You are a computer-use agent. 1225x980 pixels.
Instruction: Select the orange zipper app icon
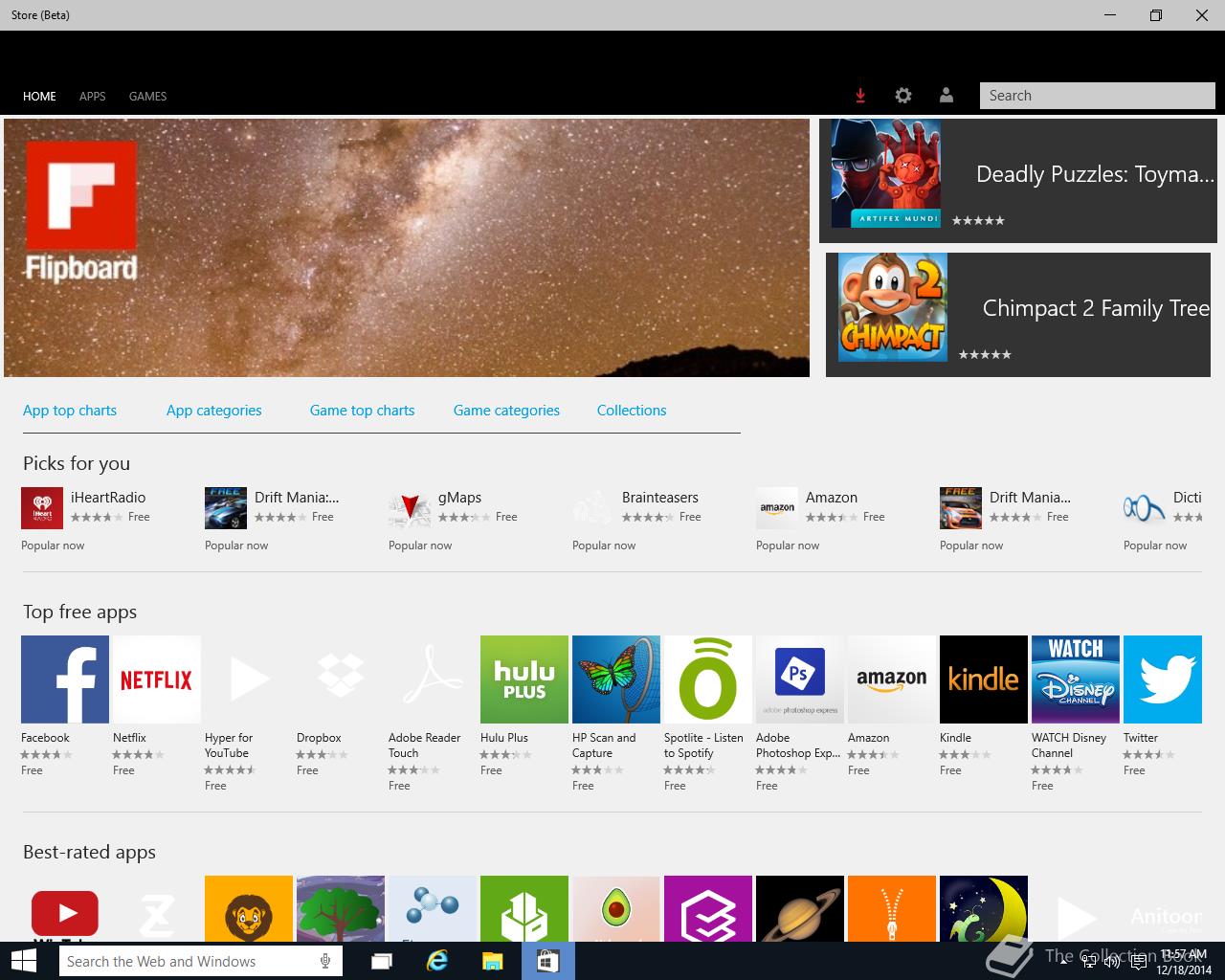tap(892, 908)
